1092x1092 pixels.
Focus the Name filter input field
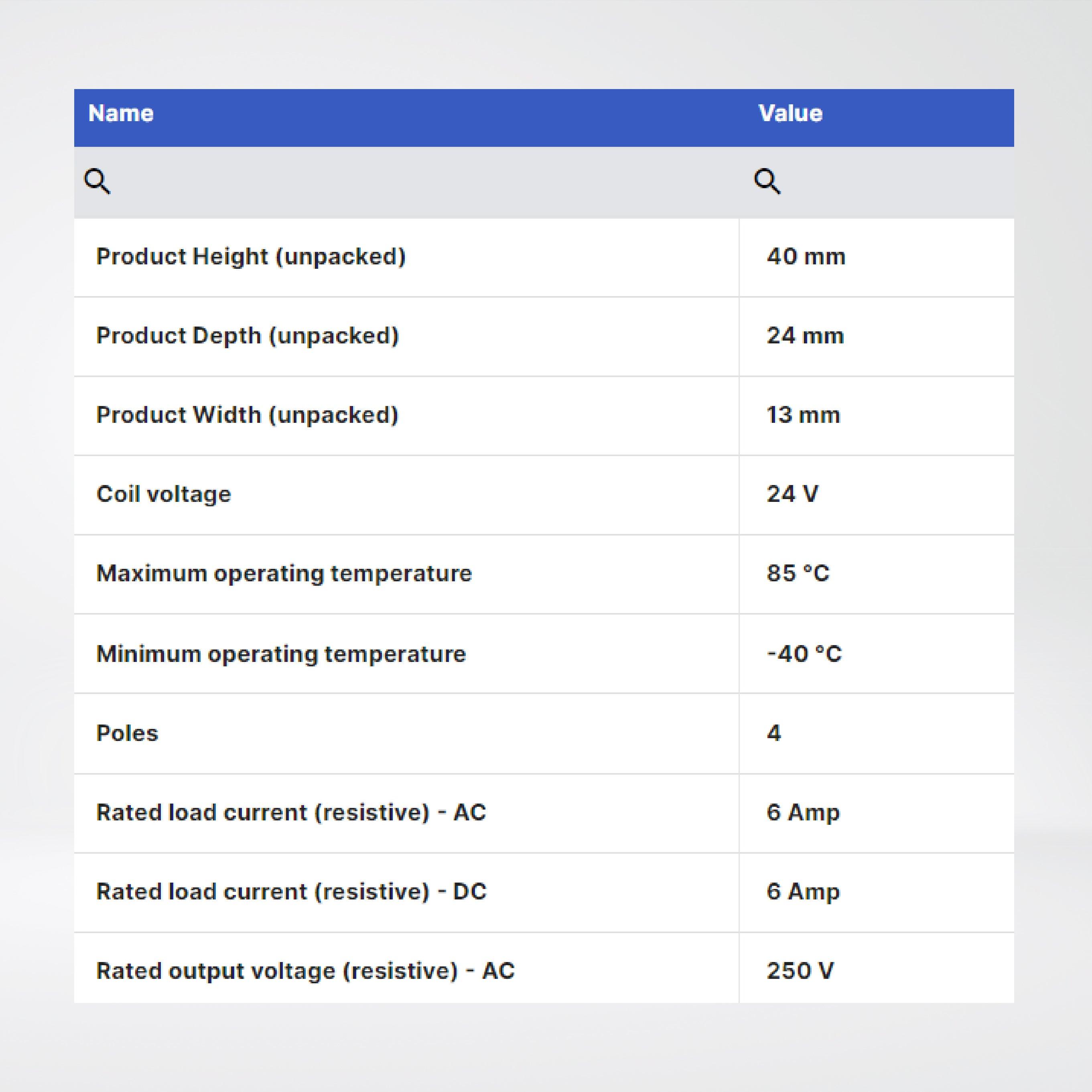pos(406,183)
